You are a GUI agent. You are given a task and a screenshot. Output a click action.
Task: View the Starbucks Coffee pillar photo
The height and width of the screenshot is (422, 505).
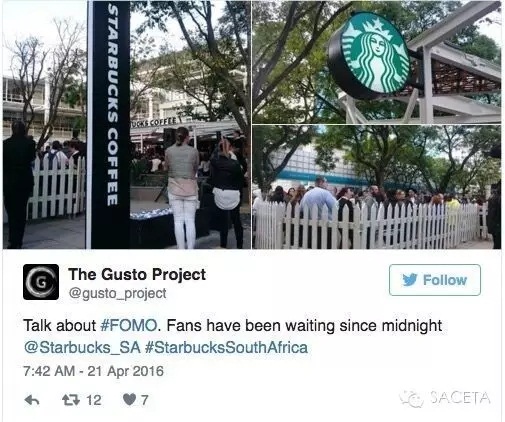(x=127, y=125)
